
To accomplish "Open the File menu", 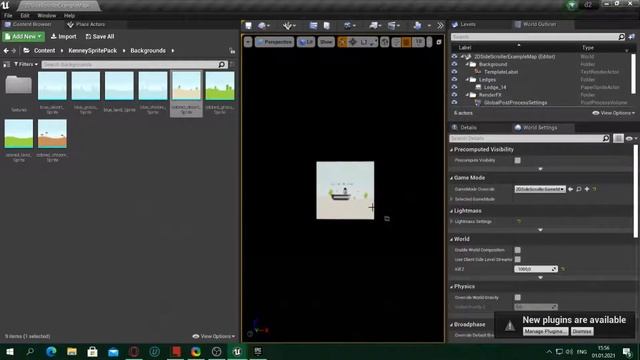I will pos(8,16).
